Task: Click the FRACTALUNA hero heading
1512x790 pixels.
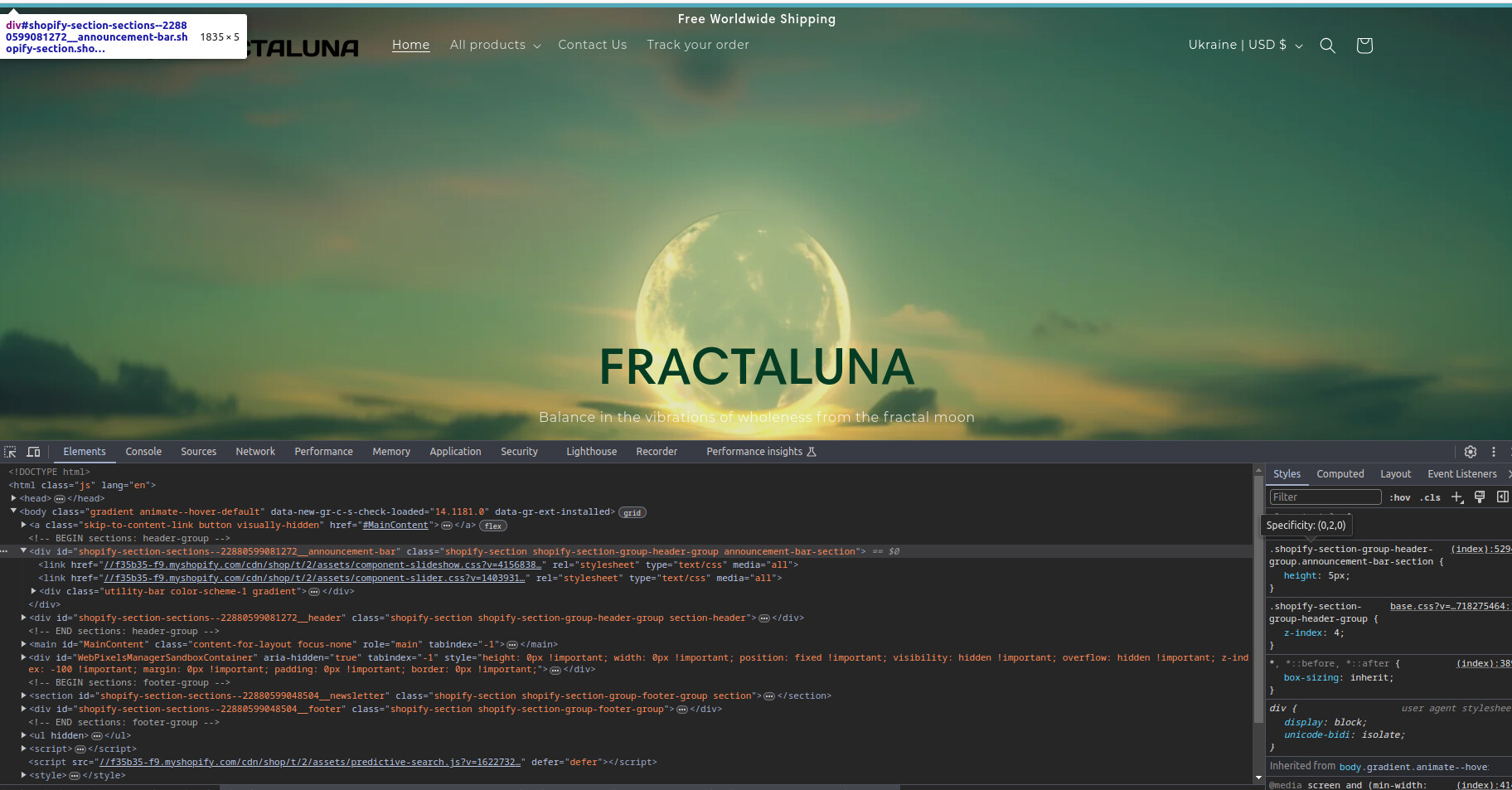Action: (x=757, y=367)
